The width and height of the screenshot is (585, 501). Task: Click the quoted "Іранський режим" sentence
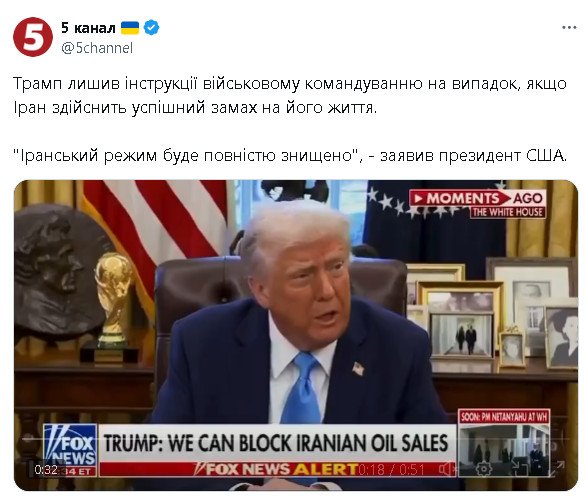coord(290,156)
